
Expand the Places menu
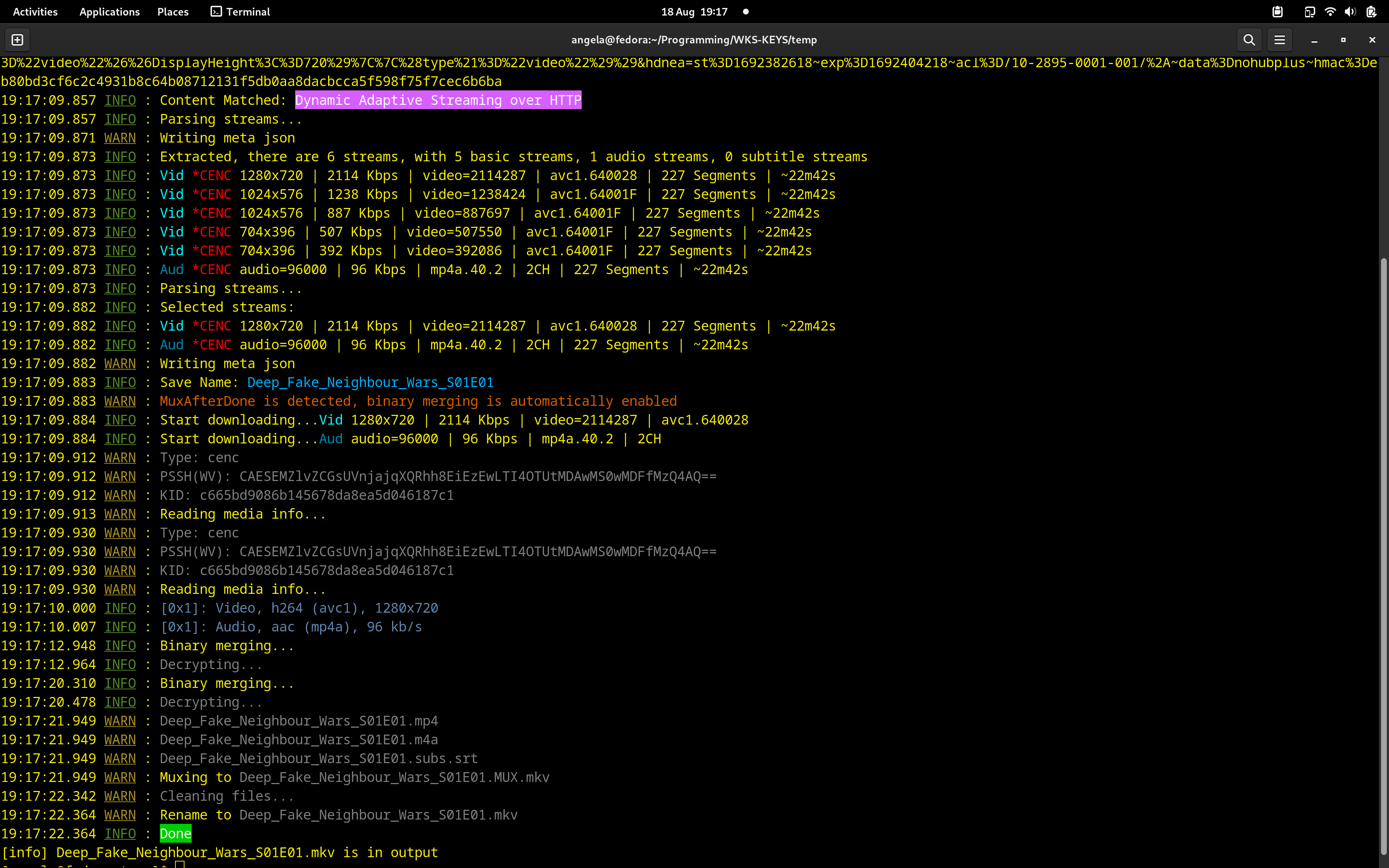[x=173, y=12]
